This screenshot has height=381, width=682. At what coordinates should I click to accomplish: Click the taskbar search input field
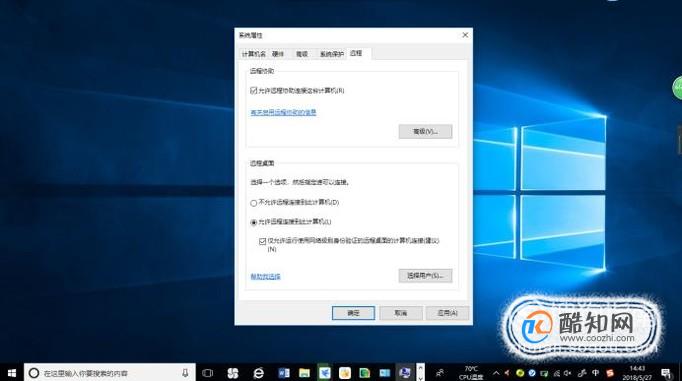coord(110,373)
